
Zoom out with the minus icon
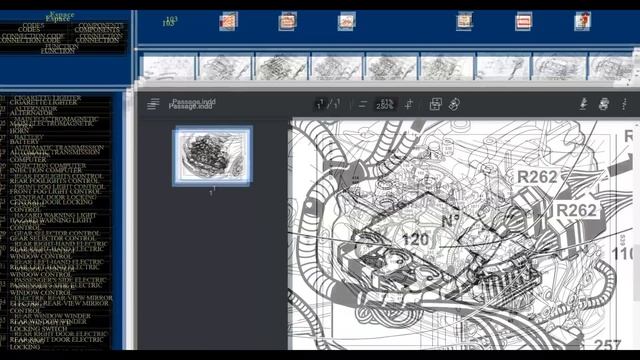[x=362, y=104]
